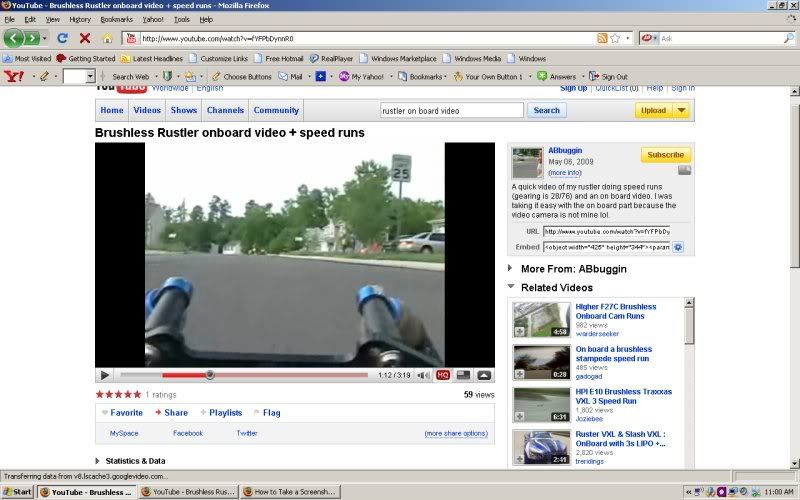Click the embed settings gear icon
The height and width of the screenshot is (500, 800).
click(x=678, y=246)
